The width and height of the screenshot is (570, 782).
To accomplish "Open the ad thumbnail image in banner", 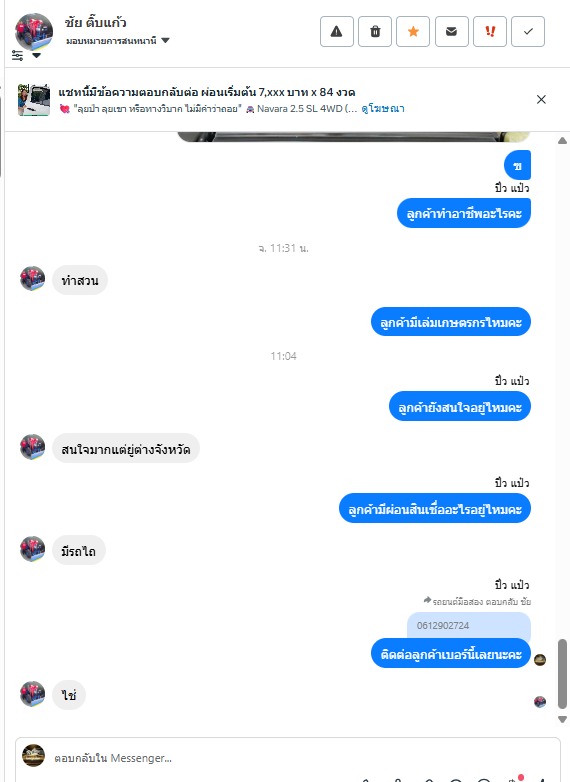I will (33, 100).
